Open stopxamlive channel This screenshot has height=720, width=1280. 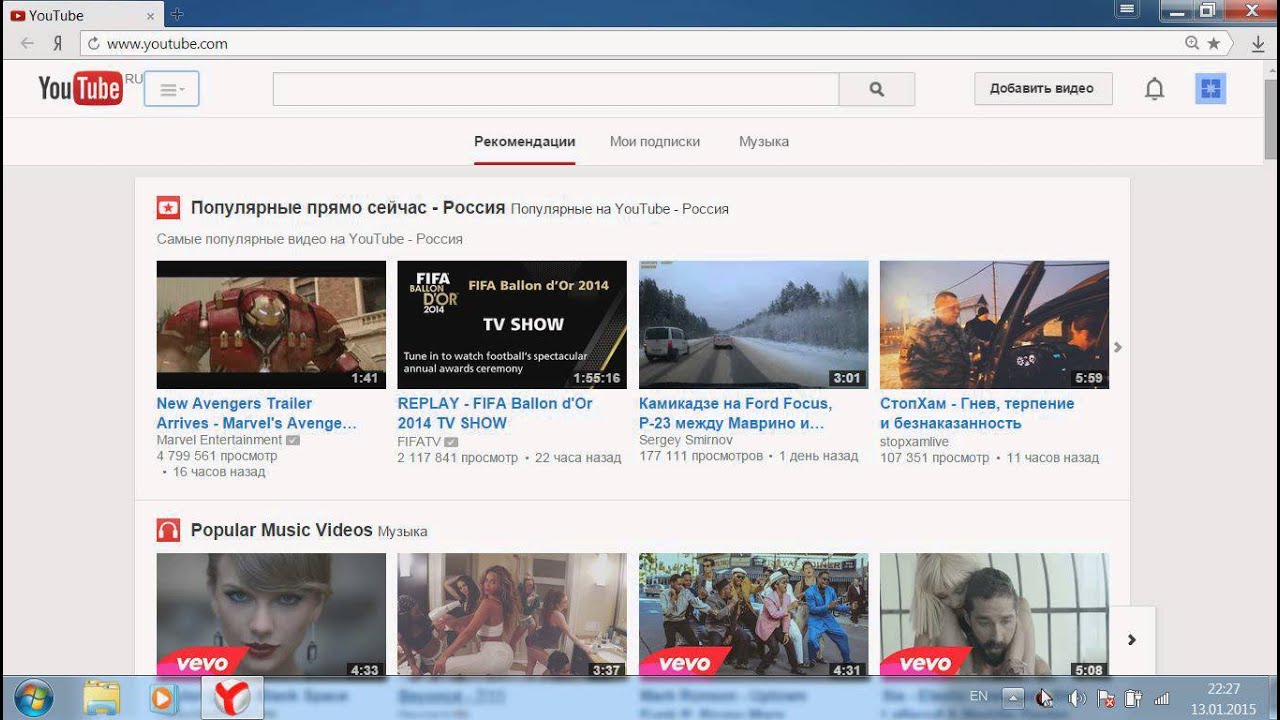(914, 441)
